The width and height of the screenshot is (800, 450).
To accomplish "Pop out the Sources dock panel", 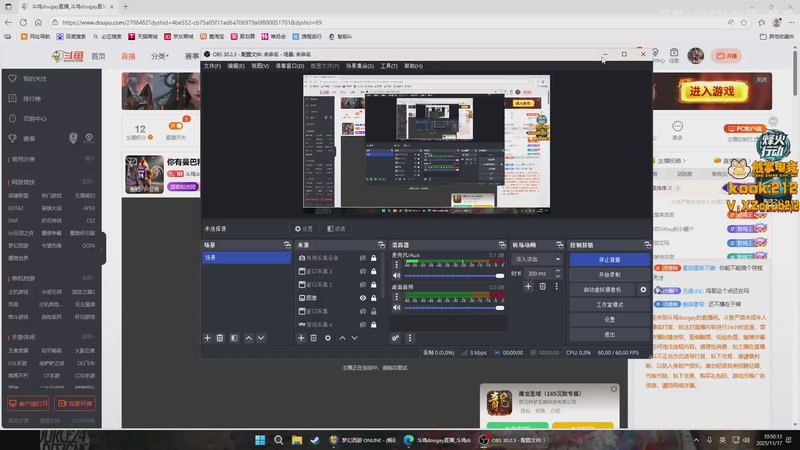I will click(381, 245).
